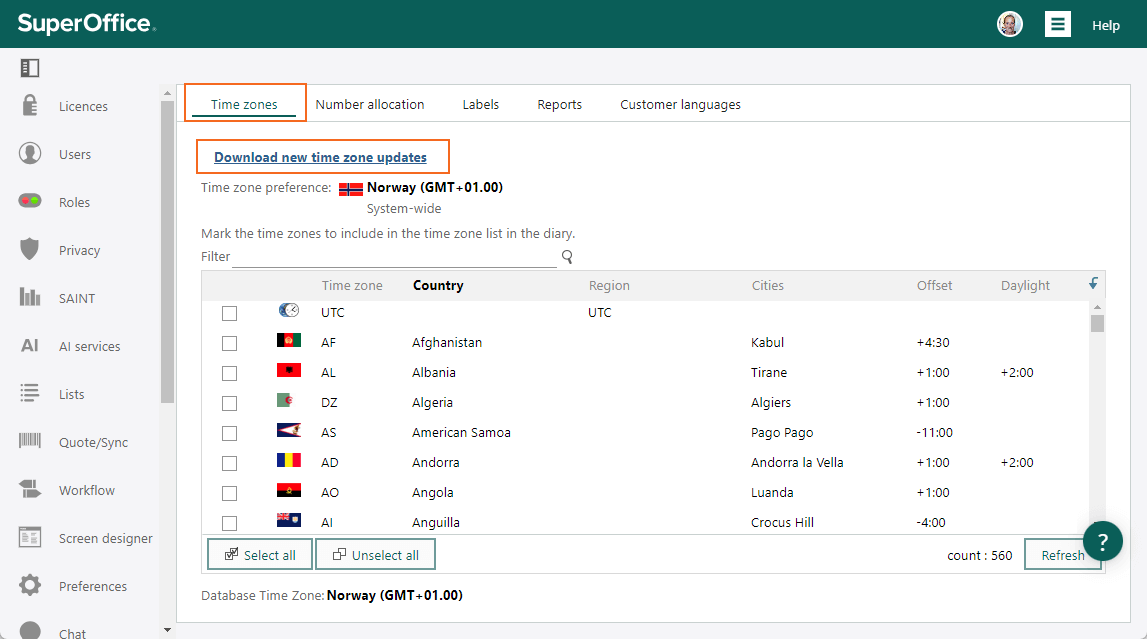Switch to the Number allocation tab
The width and height of the screenshot is (1147, 639).
coord(369,105)
